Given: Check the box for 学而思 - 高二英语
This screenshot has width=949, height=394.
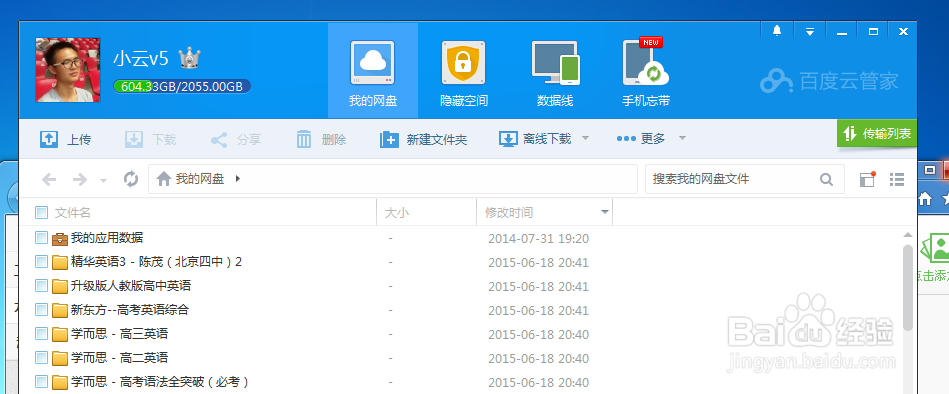Looking at the screenshot, I should [x=41, y=358].
